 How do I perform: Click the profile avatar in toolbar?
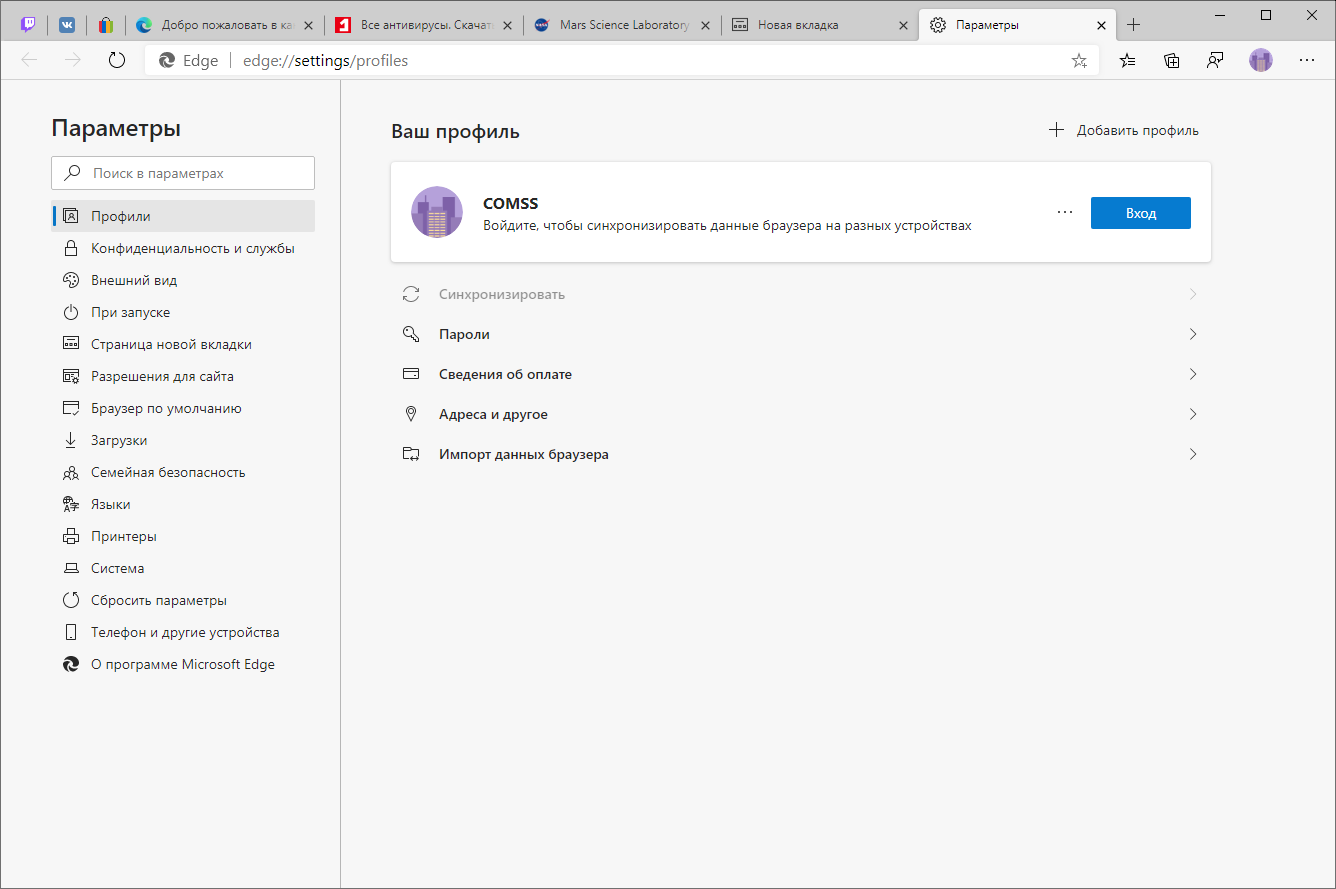pyautogui.click(x=1260, y=60)
